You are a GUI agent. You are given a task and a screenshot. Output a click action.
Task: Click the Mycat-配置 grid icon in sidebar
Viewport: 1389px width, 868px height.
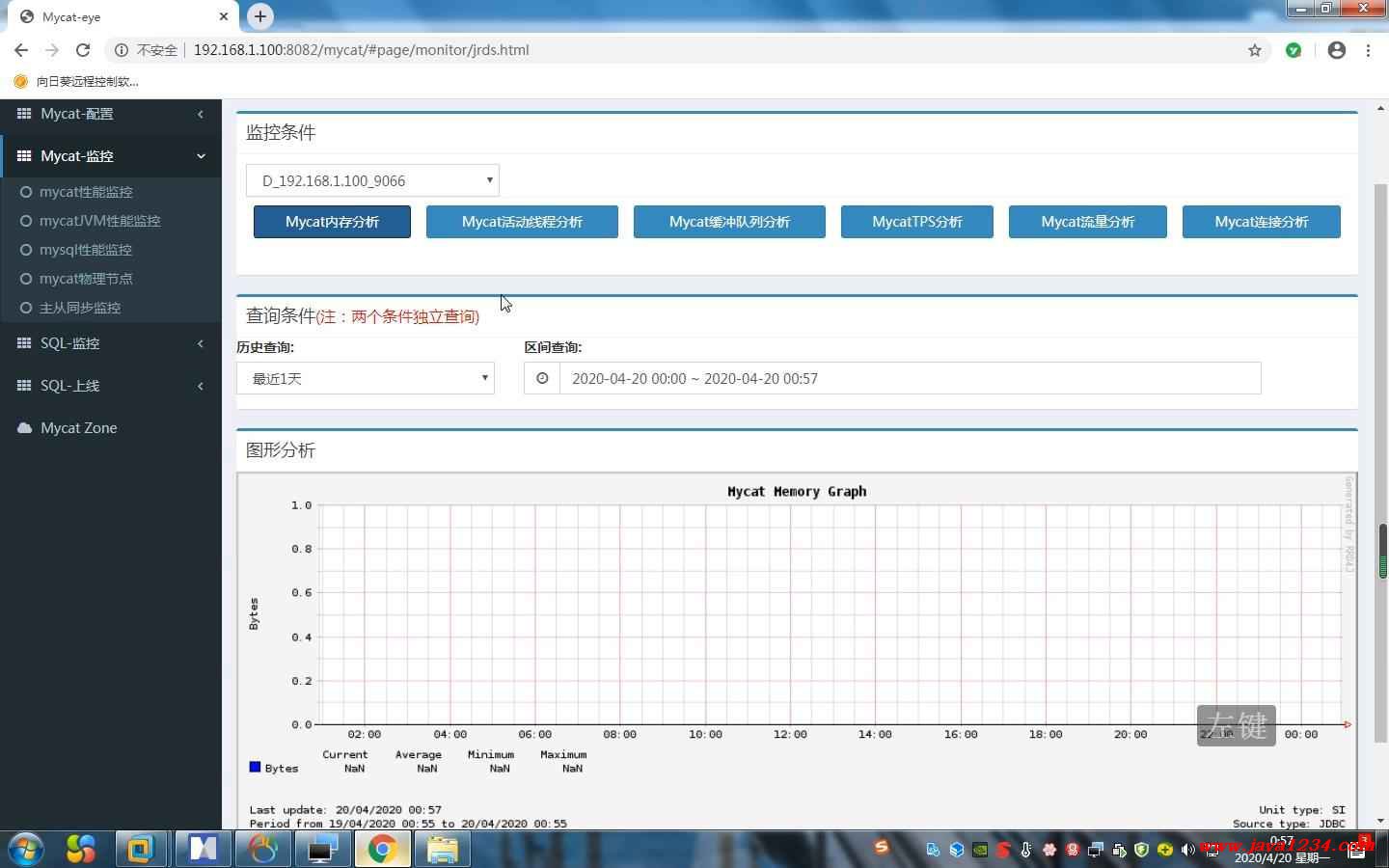pos(24,114)
